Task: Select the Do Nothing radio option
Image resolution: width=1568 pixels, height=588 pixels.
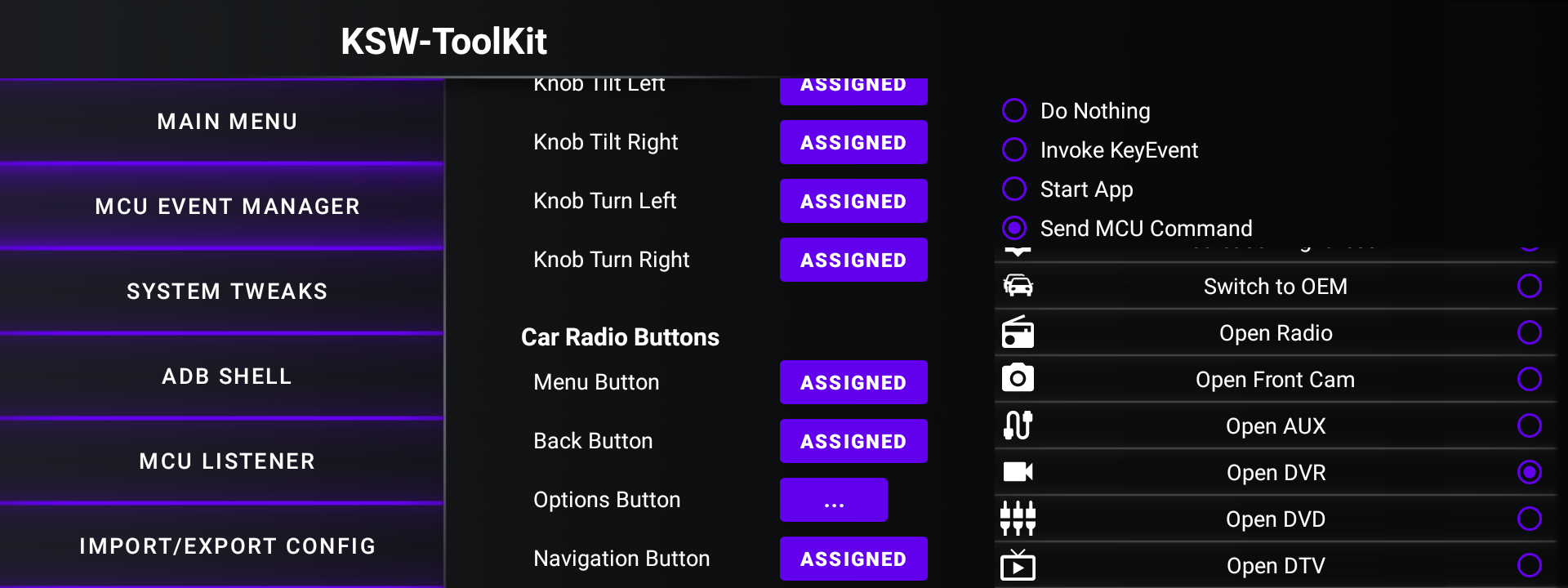Action: 1014,110
